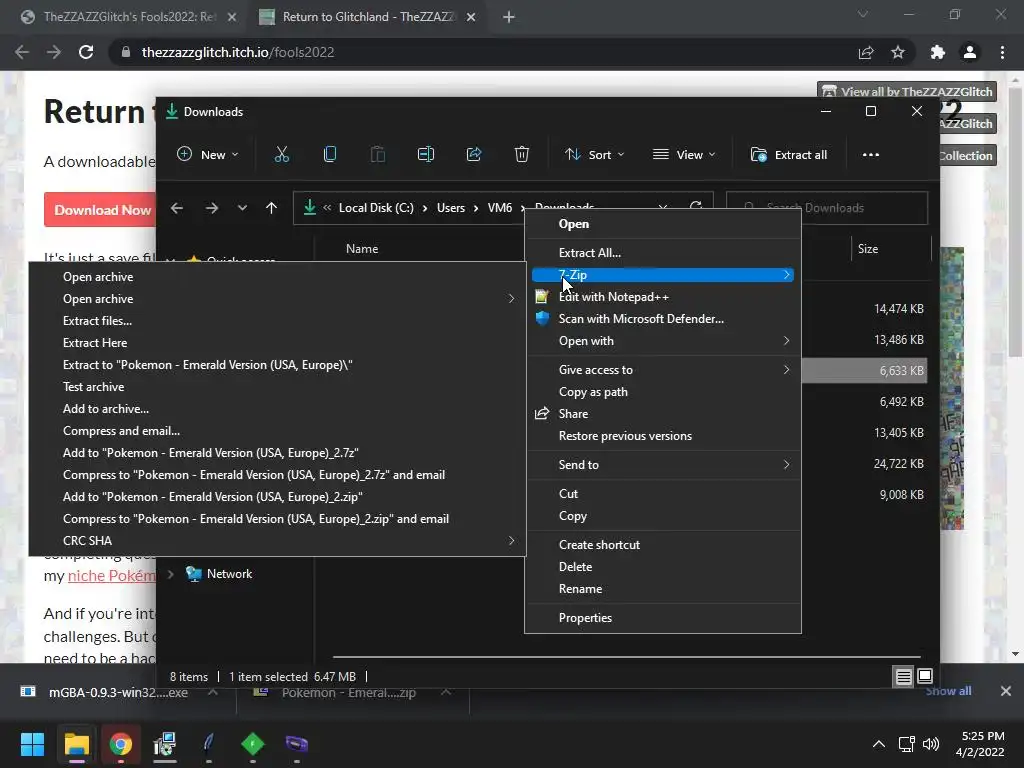This screenshot has width=1024, height=768.
Task: Click the Local Disk (C:) breadcrumb
Action: click(x=376, y=208)
